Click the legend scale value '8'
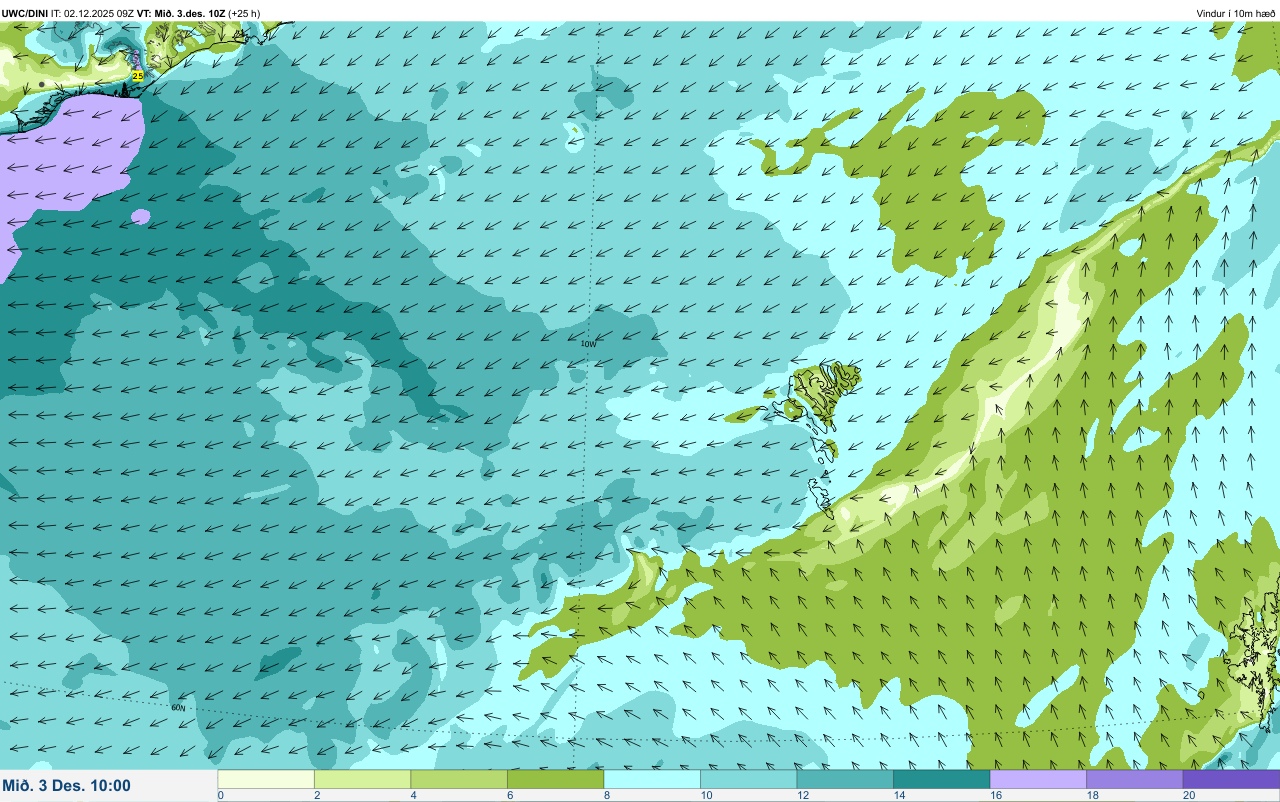Viewport: 1280px width, 802px height. point(606,796)
